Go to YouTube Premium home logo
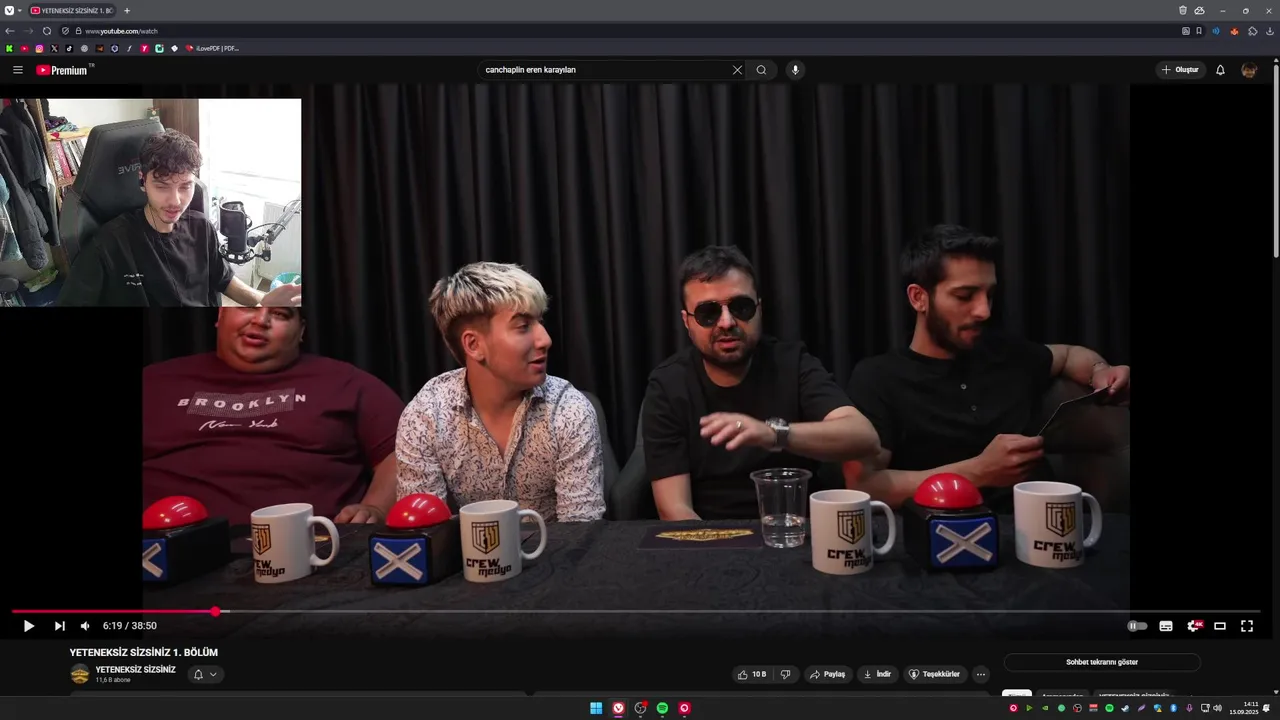The height and width of the screenshot is (720, 1280). 63,70
